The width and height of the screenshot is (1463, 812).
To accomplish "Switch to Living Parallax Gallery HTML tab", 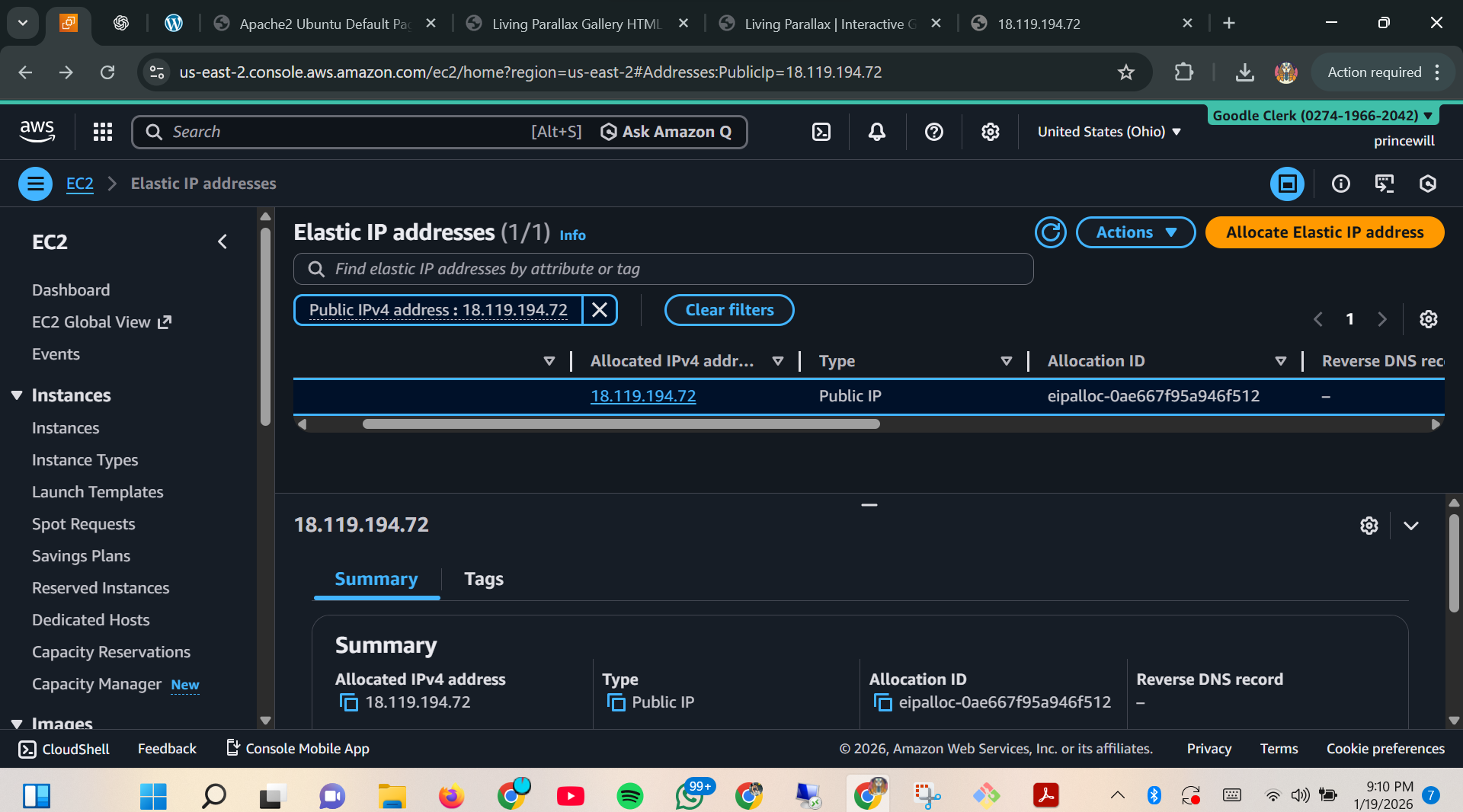I will tap(577, 24).
